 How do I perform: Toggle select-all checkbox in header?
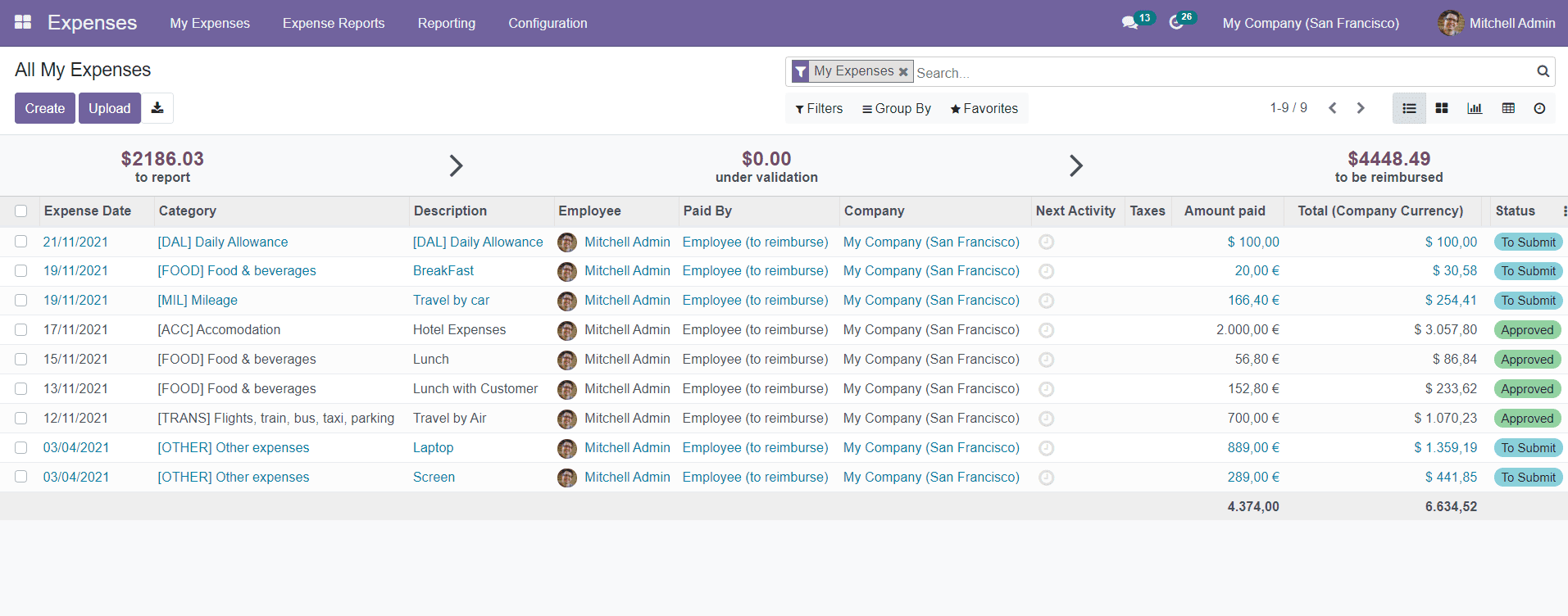pyautogui.click(x=21, y=211)
